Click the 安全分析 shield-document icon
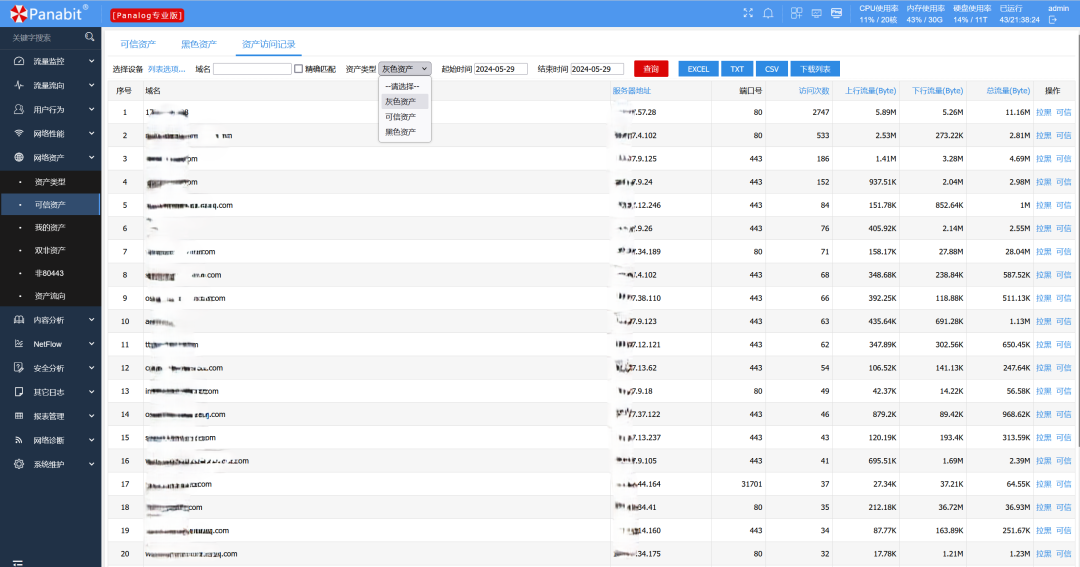Screen dimensions: 1080x567 (x=19, y=368)
